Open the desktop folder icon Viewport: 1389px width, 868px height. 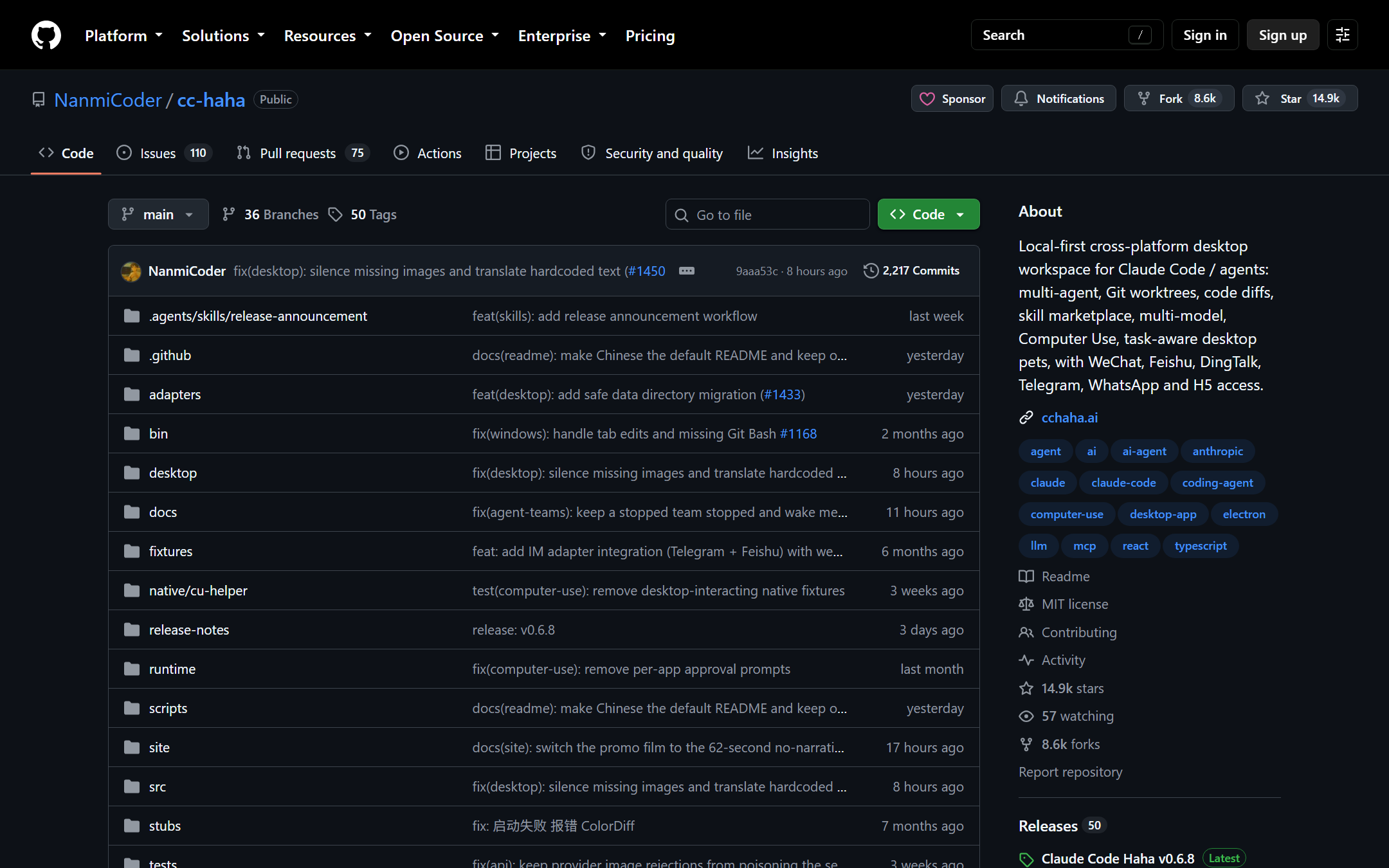point(132,473)
